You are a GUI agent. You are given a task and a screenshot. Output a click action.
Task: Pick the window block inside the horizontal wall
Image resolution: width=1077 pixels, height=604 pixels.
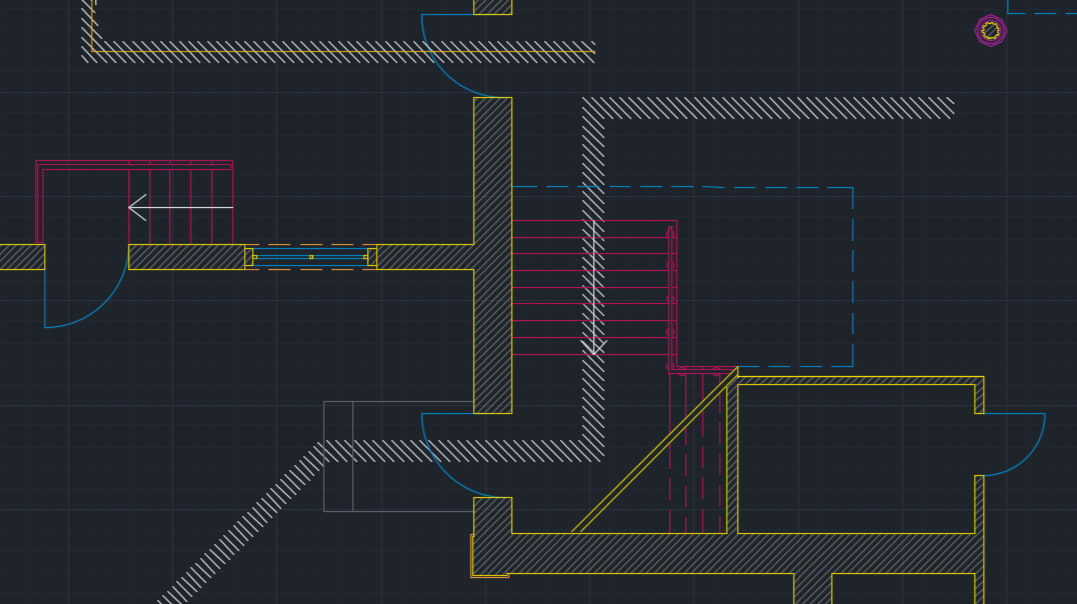(x=310, y=257)
